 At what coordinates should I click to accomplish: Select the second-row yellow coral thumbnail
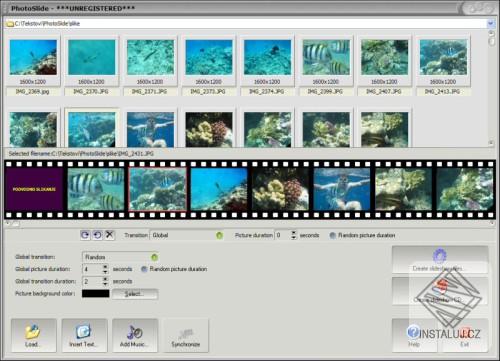point(209,129)
